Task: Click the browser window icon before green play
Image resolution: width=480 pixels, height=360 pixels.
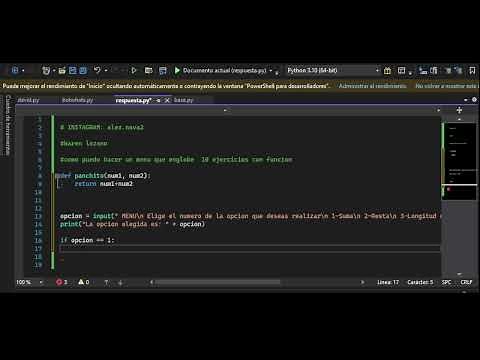Action: click(163, 70)
